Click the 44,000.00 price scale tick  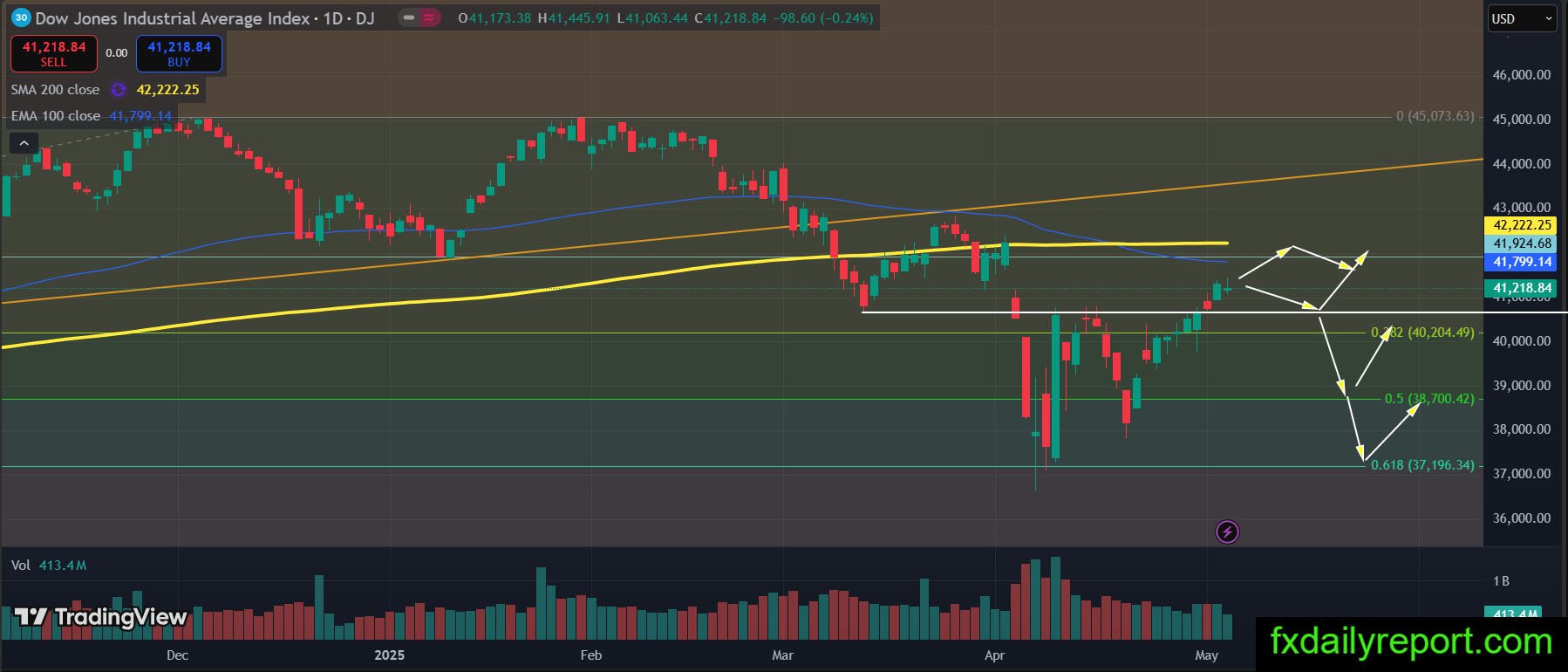1522,164
